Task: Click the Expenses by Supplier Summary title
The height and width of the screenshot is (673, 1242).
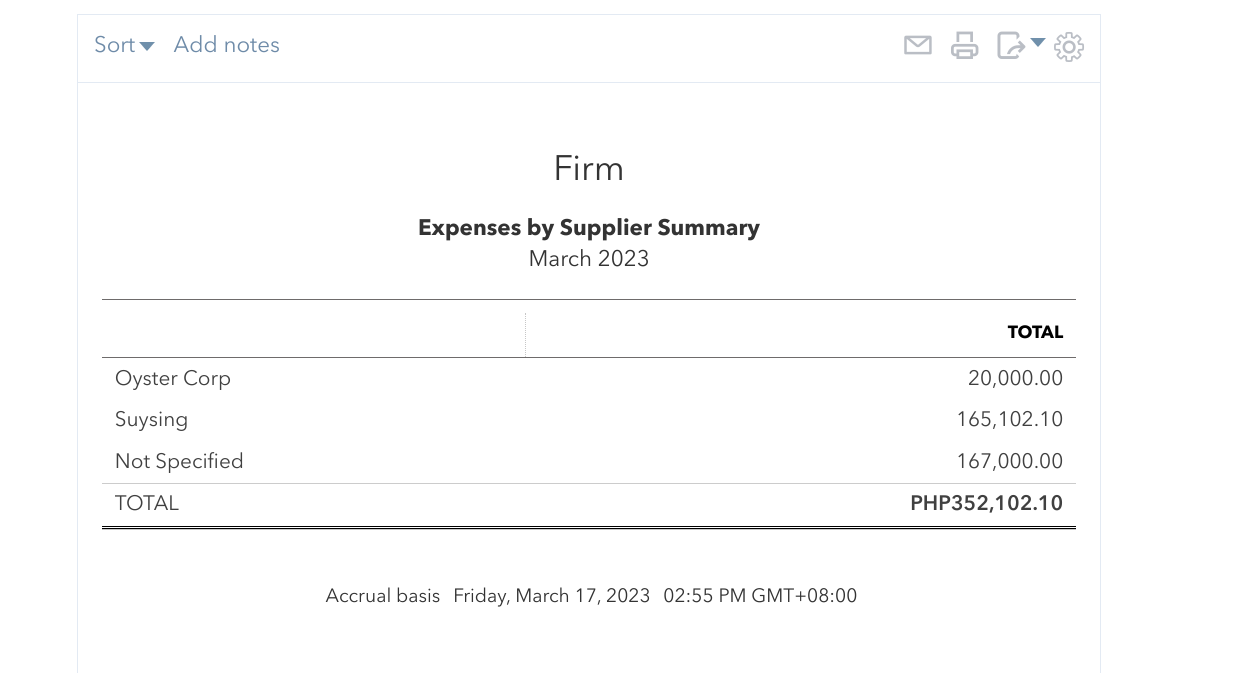Action: click(x=589, y=228)
